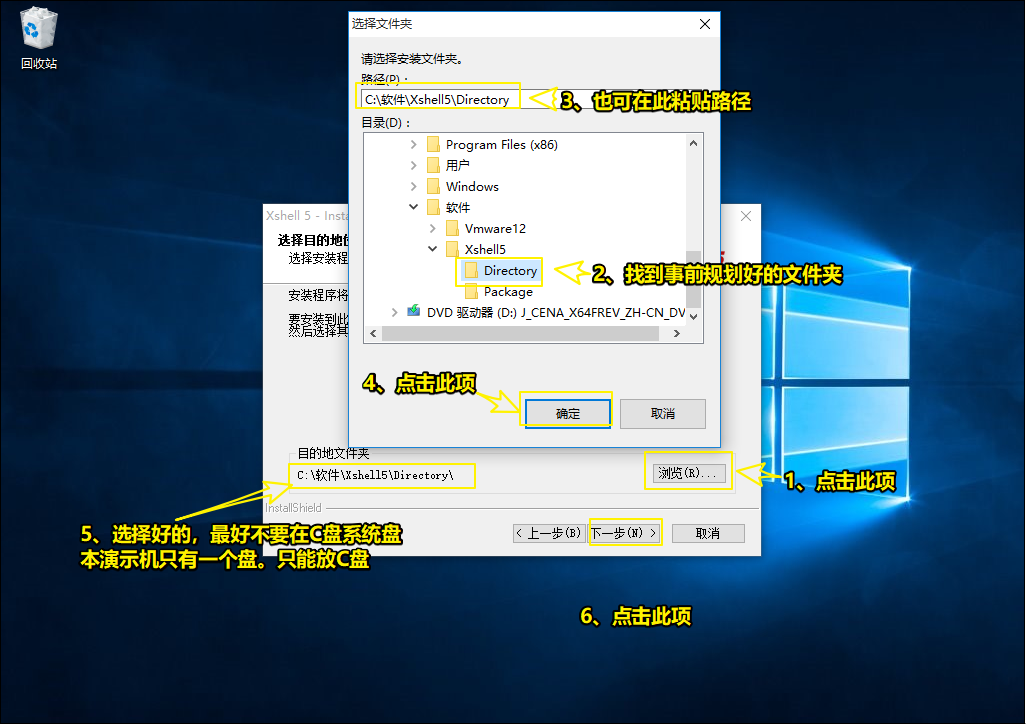The width and height of the screenshot is (1026, 724).
Task: Click the 目的地文件夹 path text
Action: coord(375,475)
